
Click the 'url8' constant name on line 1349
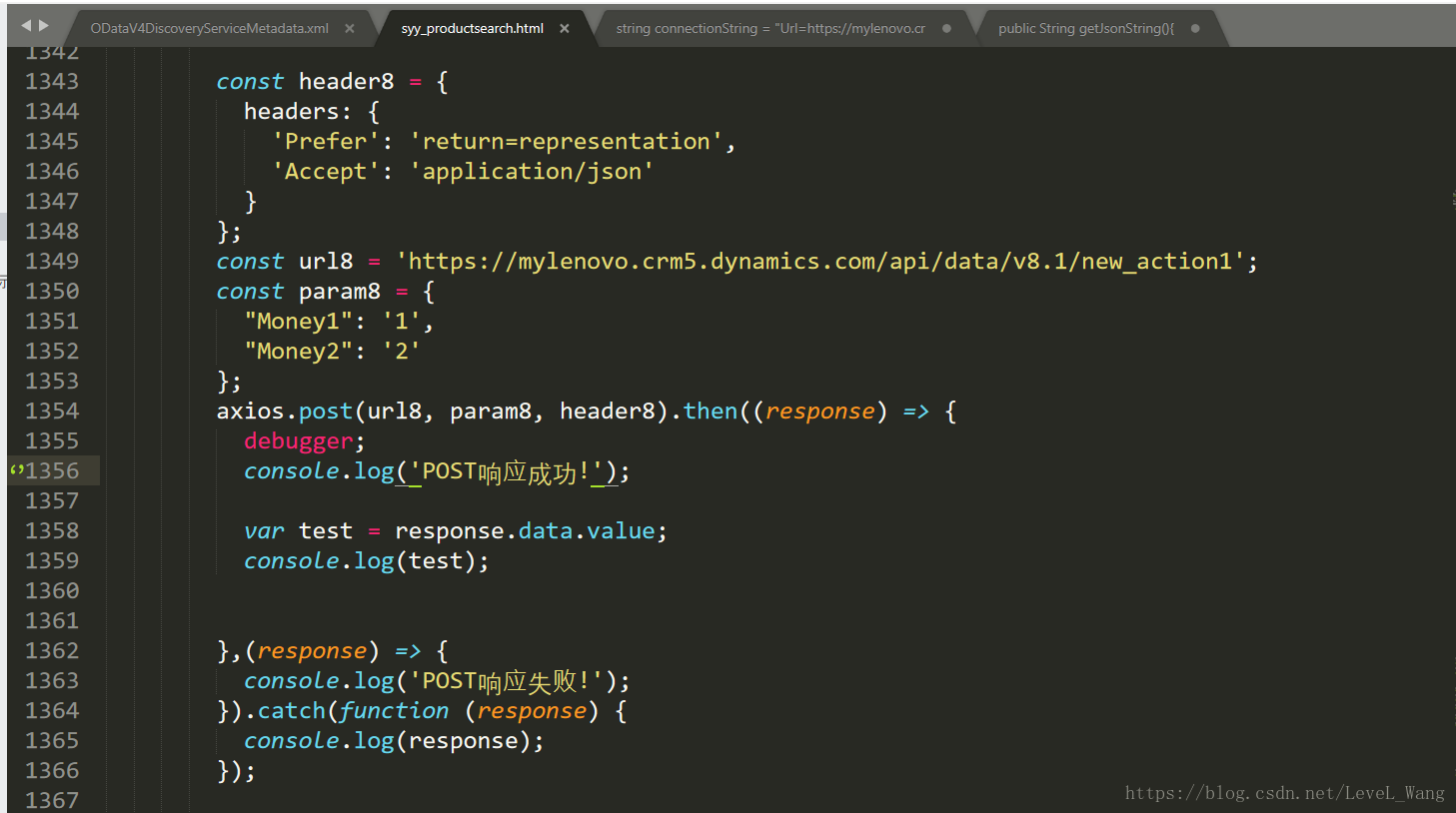[326, 261]
